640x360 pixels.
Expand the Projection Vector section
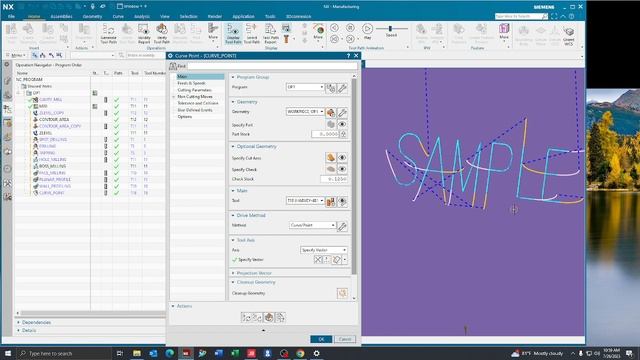[233, 273]
